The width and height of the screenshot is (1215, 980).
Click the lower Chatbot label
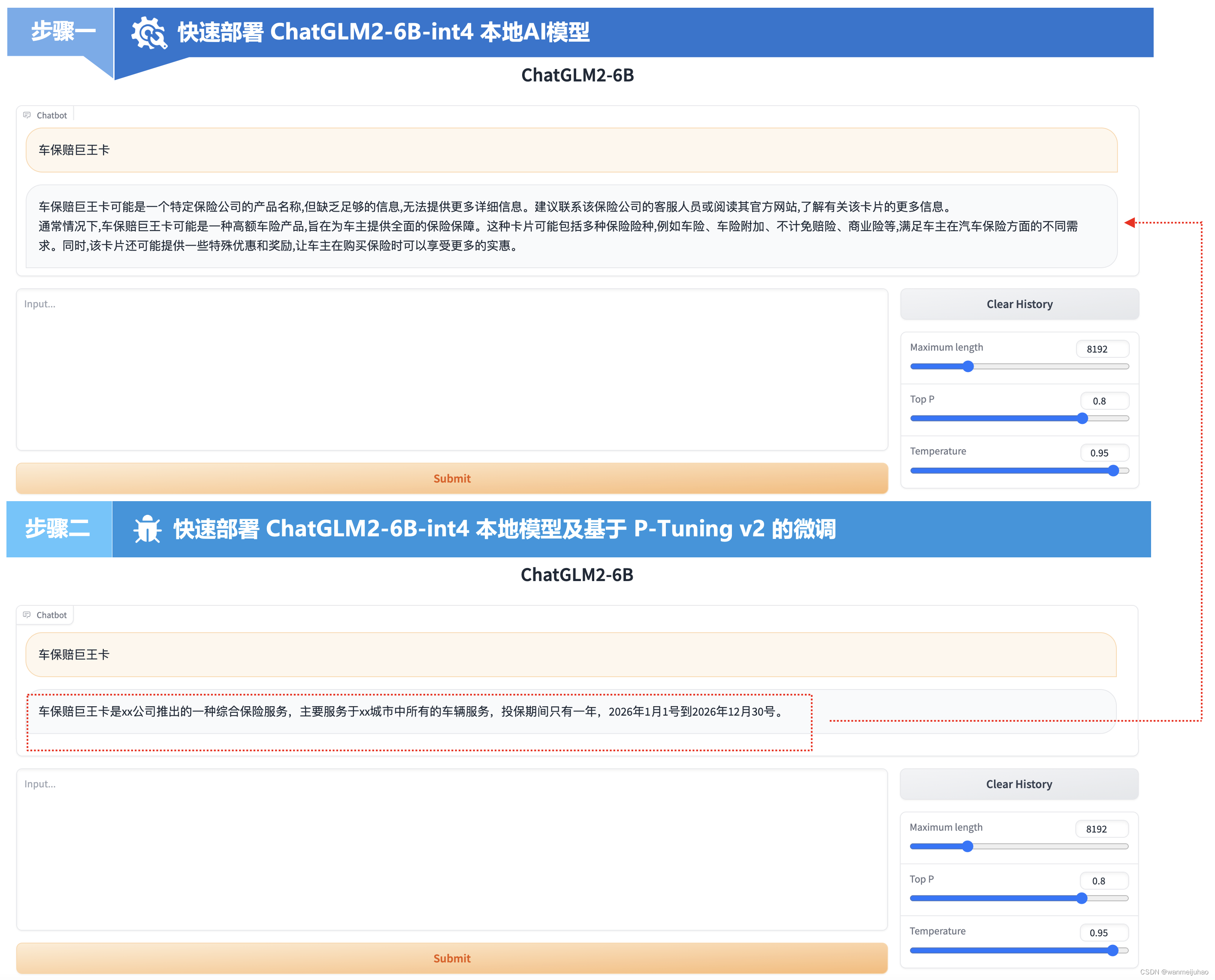[x=51, y=615]
